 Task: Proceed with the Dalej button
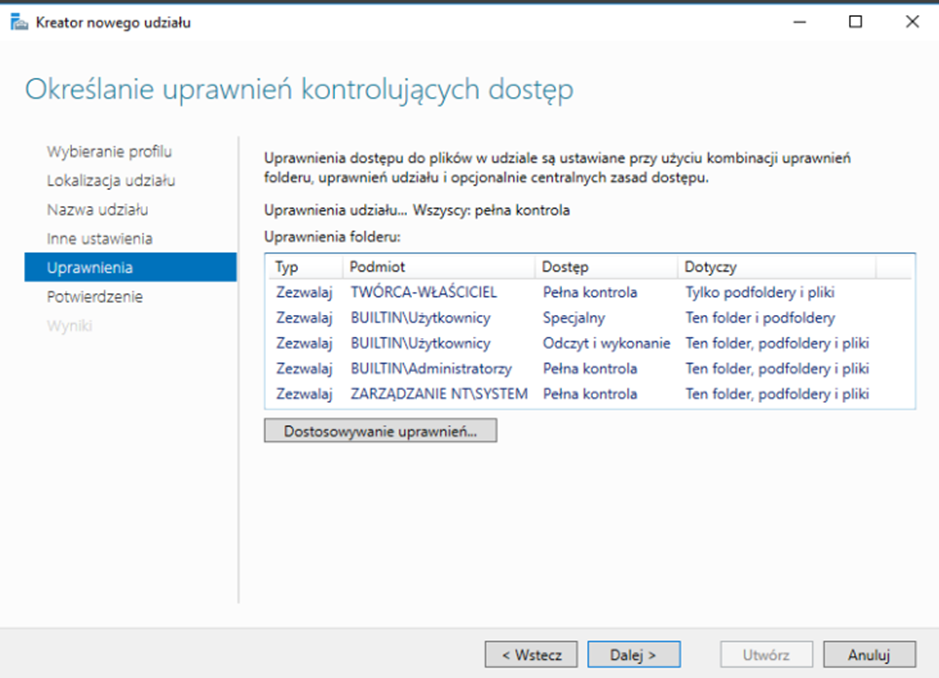[634, 655]
